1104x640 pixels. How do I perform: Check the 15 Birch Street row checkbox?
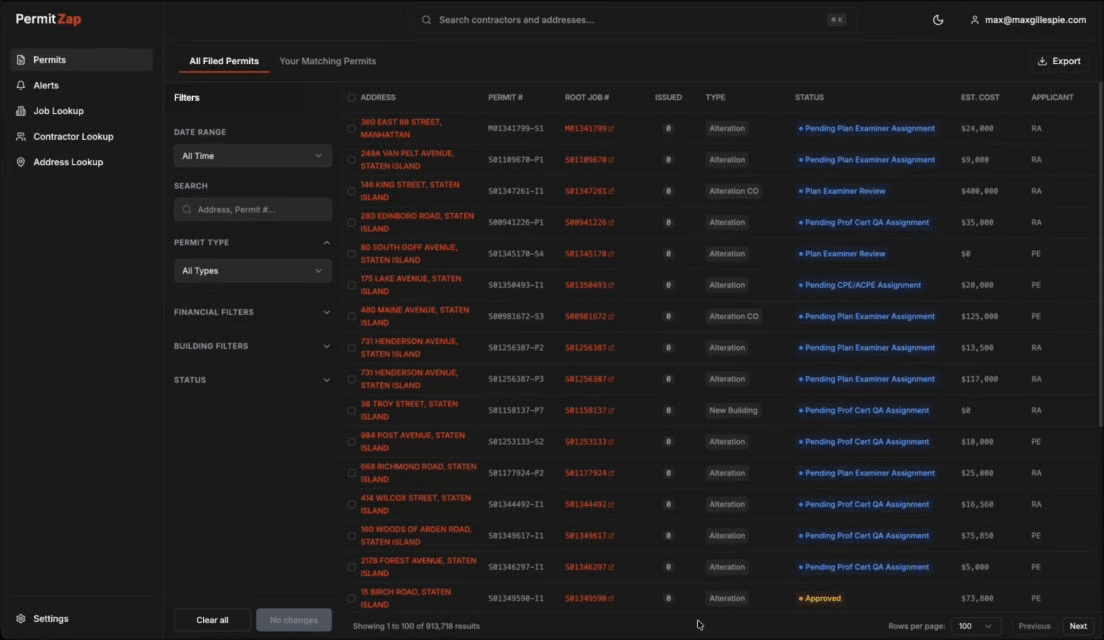point(352,598)
